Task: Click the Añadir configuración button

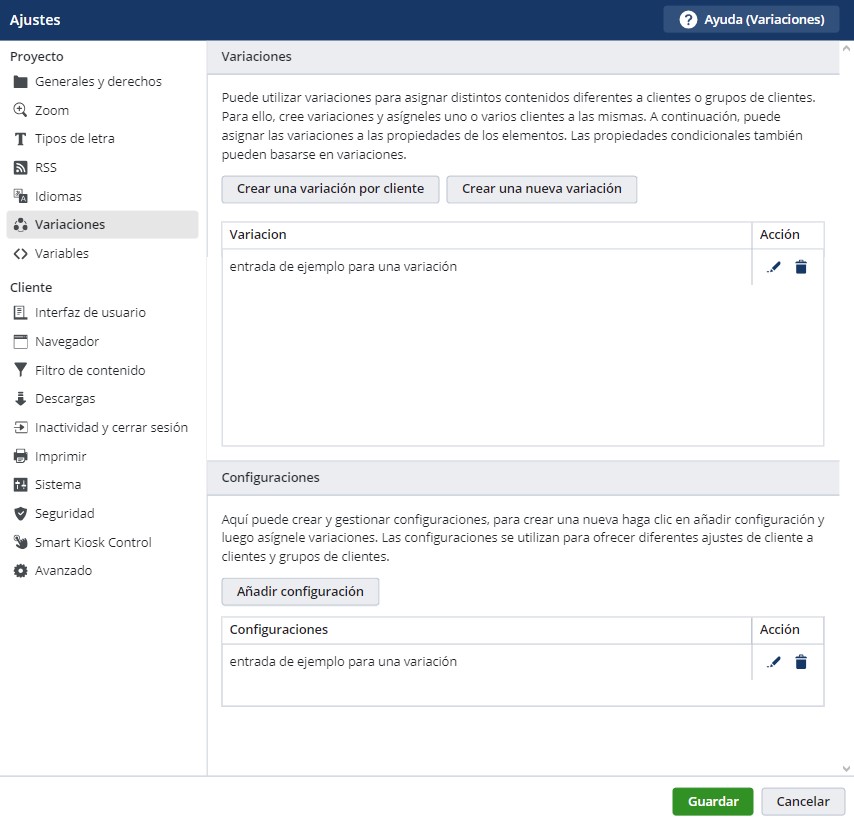Action: coord(300,592)
